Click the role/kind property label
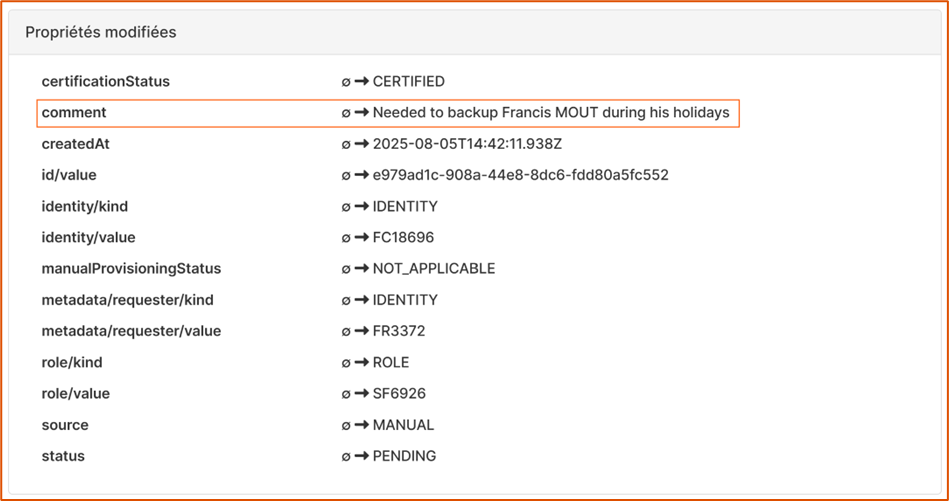Viewport: 949px width, 501px height. click(x=72, y=362)
